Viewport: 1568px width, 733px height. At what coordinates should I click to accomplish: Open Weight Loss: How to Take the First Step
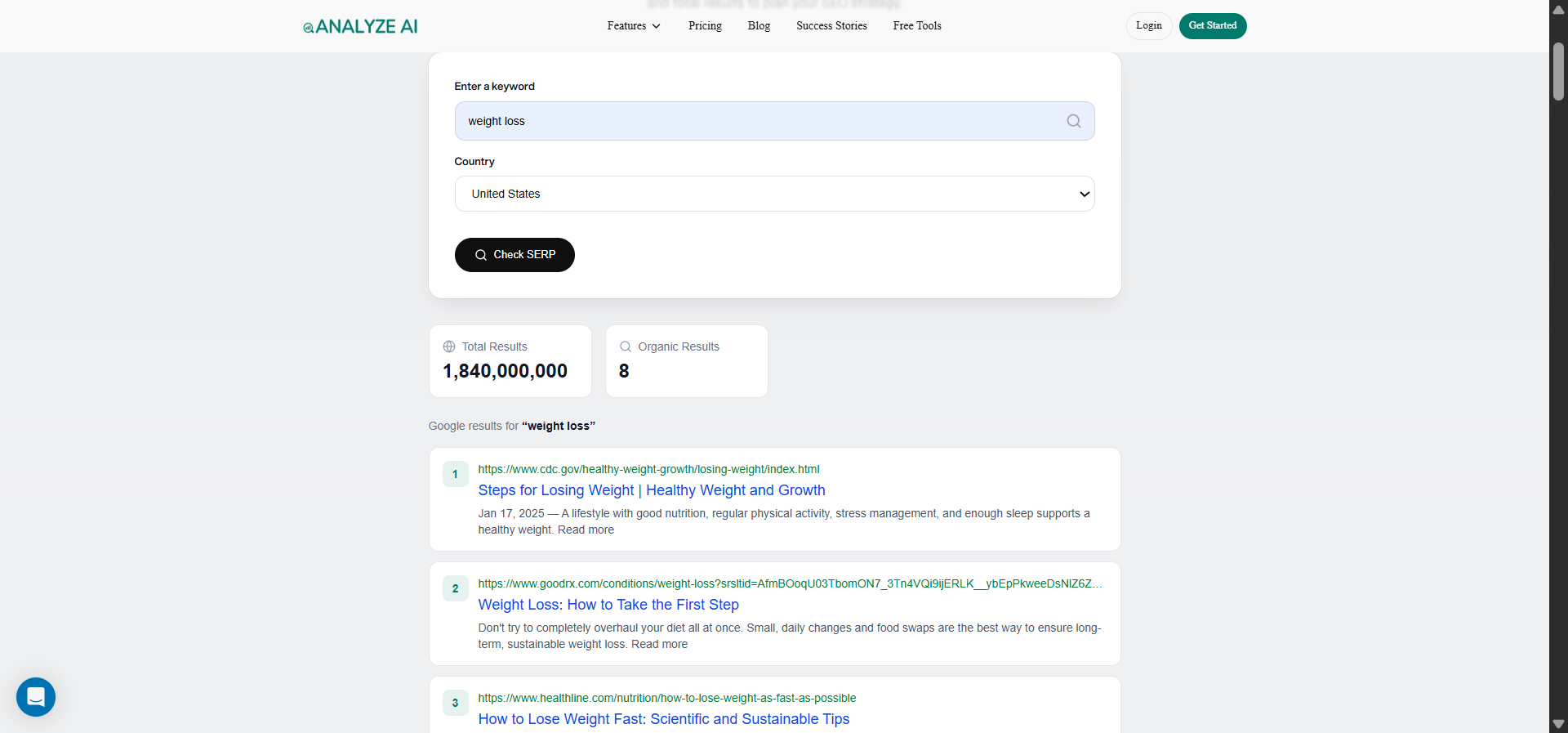coord(608,605)
